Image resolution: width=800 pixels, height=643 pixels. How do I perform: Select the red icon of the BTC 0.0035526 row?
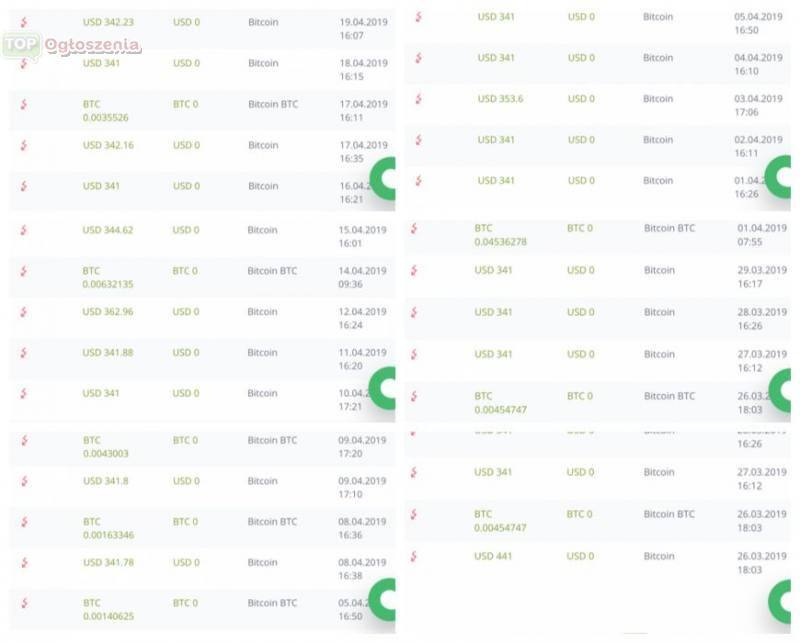(x=23, y=105)
